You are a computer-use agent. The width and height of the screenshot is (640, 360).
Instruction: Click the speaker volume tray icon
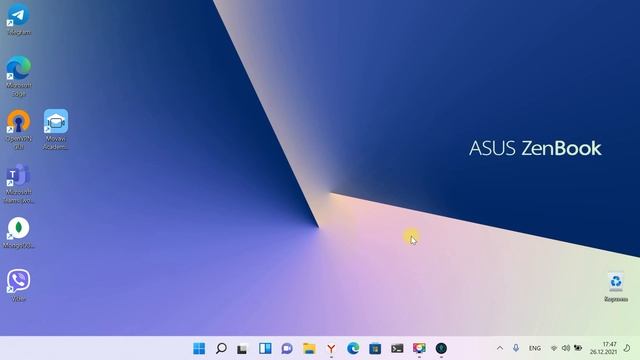pyautogui.click(x=566, y=348)
